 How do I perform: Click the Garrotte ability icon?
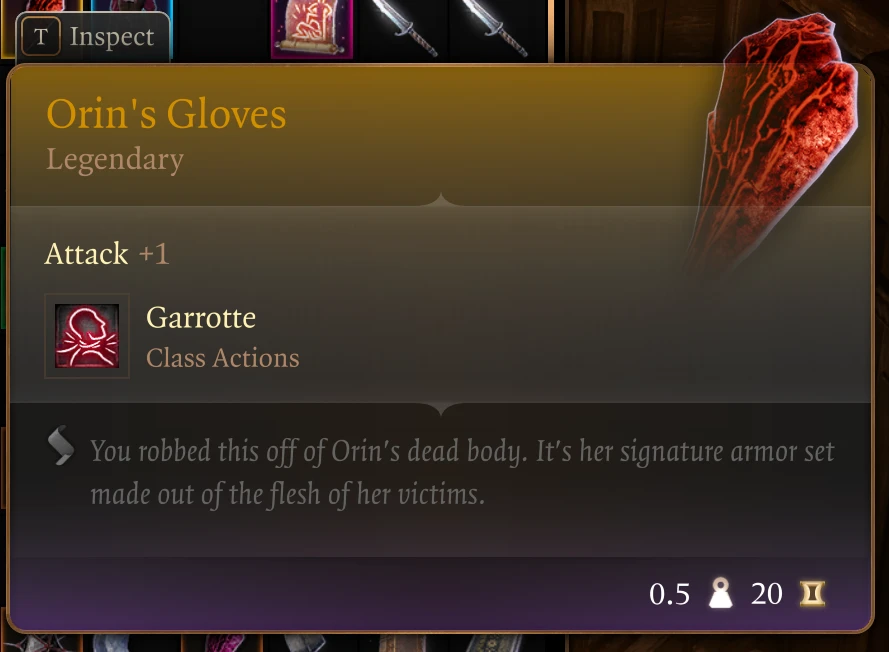point(87,336)
